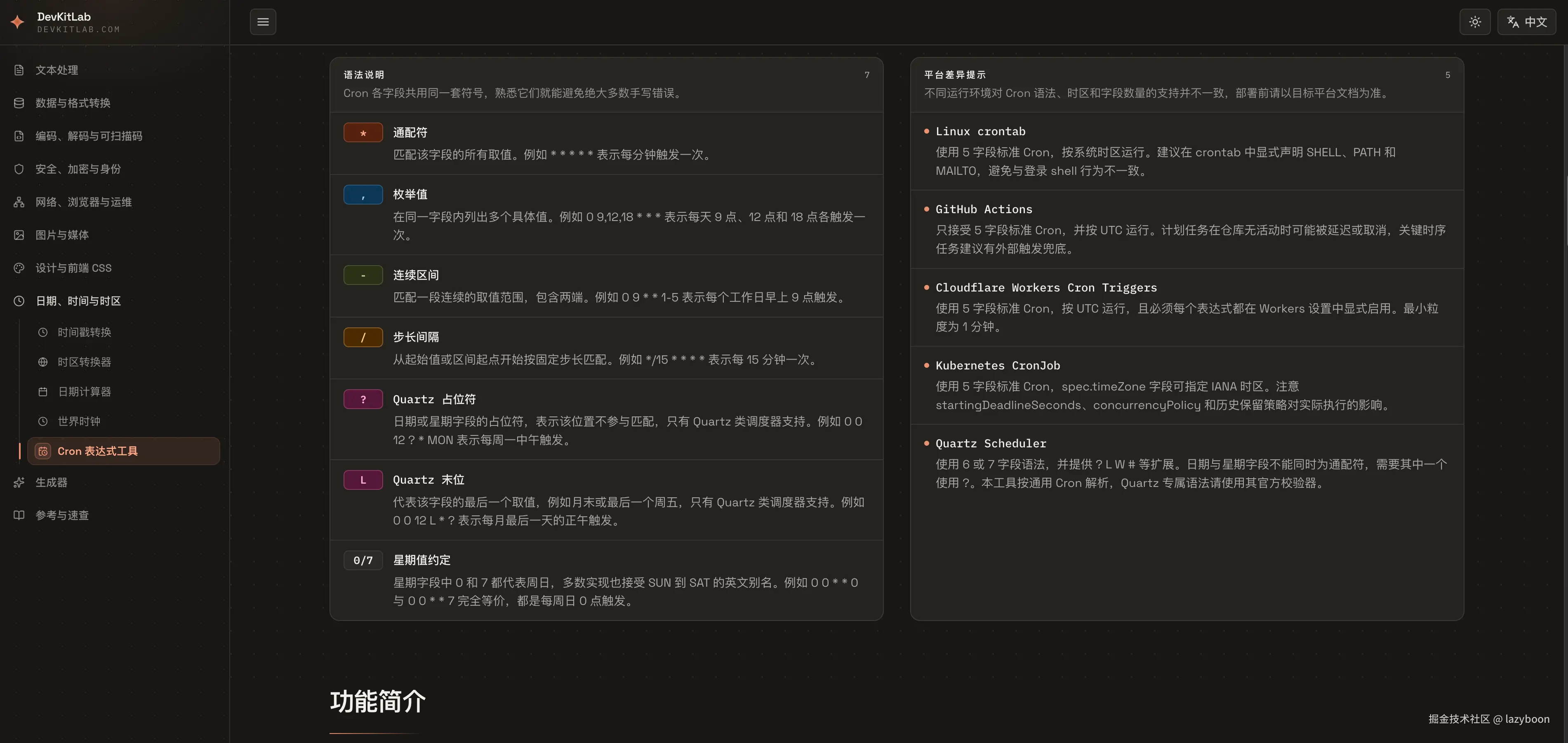The height and width of the screenshot is (743, 1568).
Task: Click the 0/7 weekday badge
Action: pyautogui.click(x=363, y=560)
